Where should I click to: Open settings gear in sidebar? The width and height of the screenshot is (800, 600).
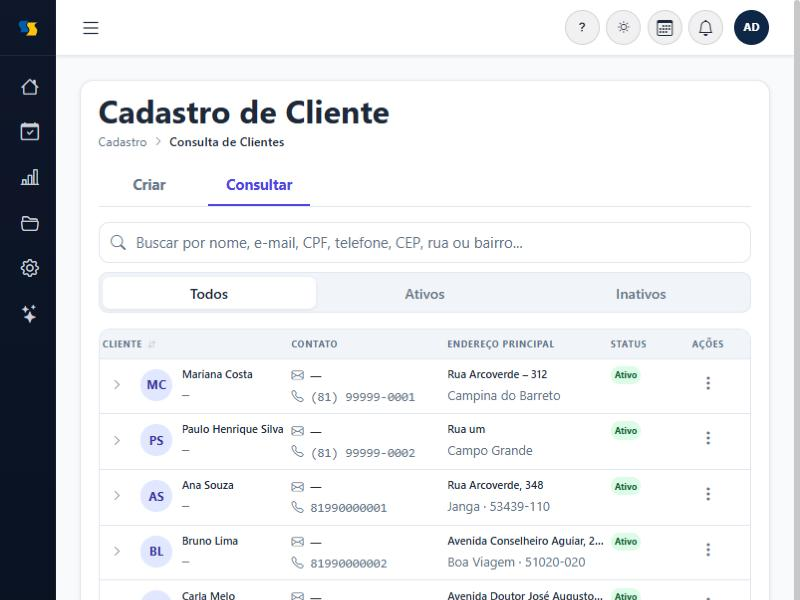click(x=30, y=268)
